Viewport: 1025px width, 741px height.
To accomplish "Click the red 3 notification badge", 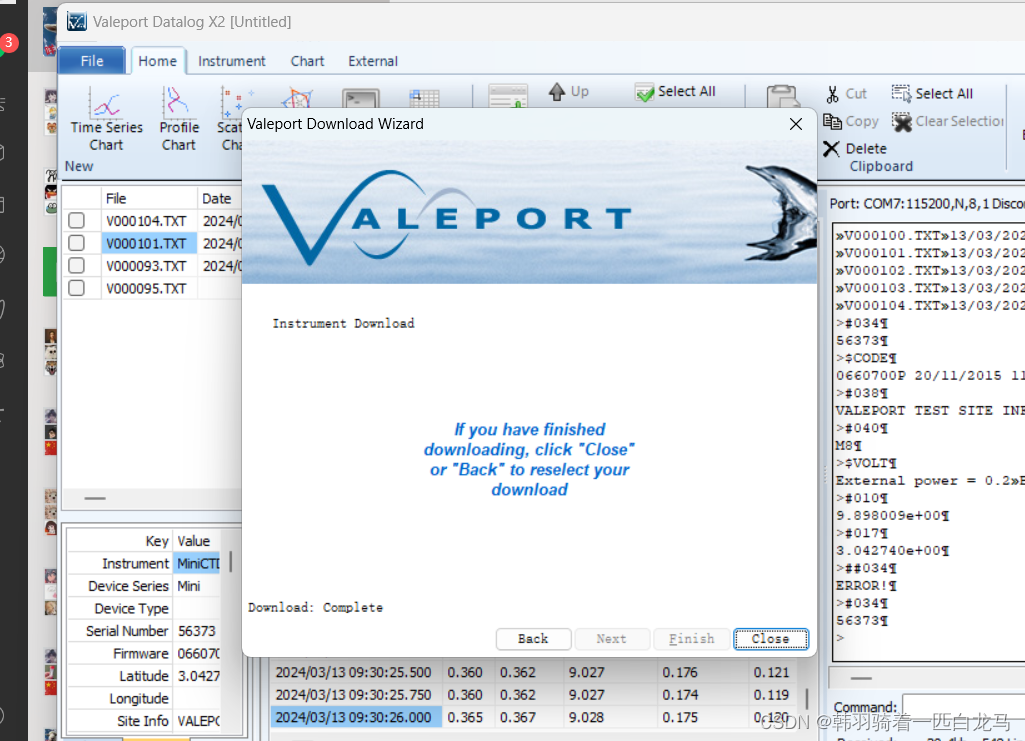I will pos(8,42).
